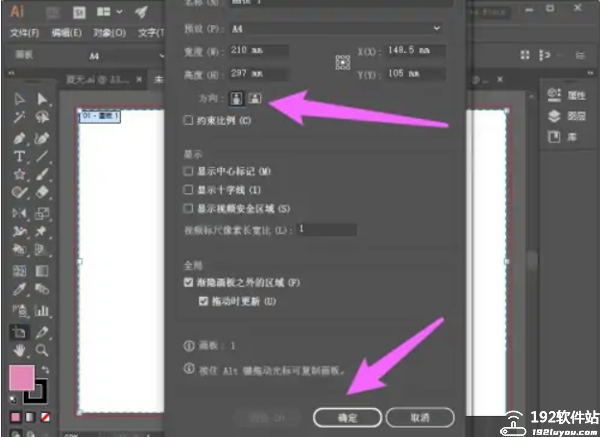Select the Puppet Warp pin tool
The image size is (600, 437).
(41, 231)
